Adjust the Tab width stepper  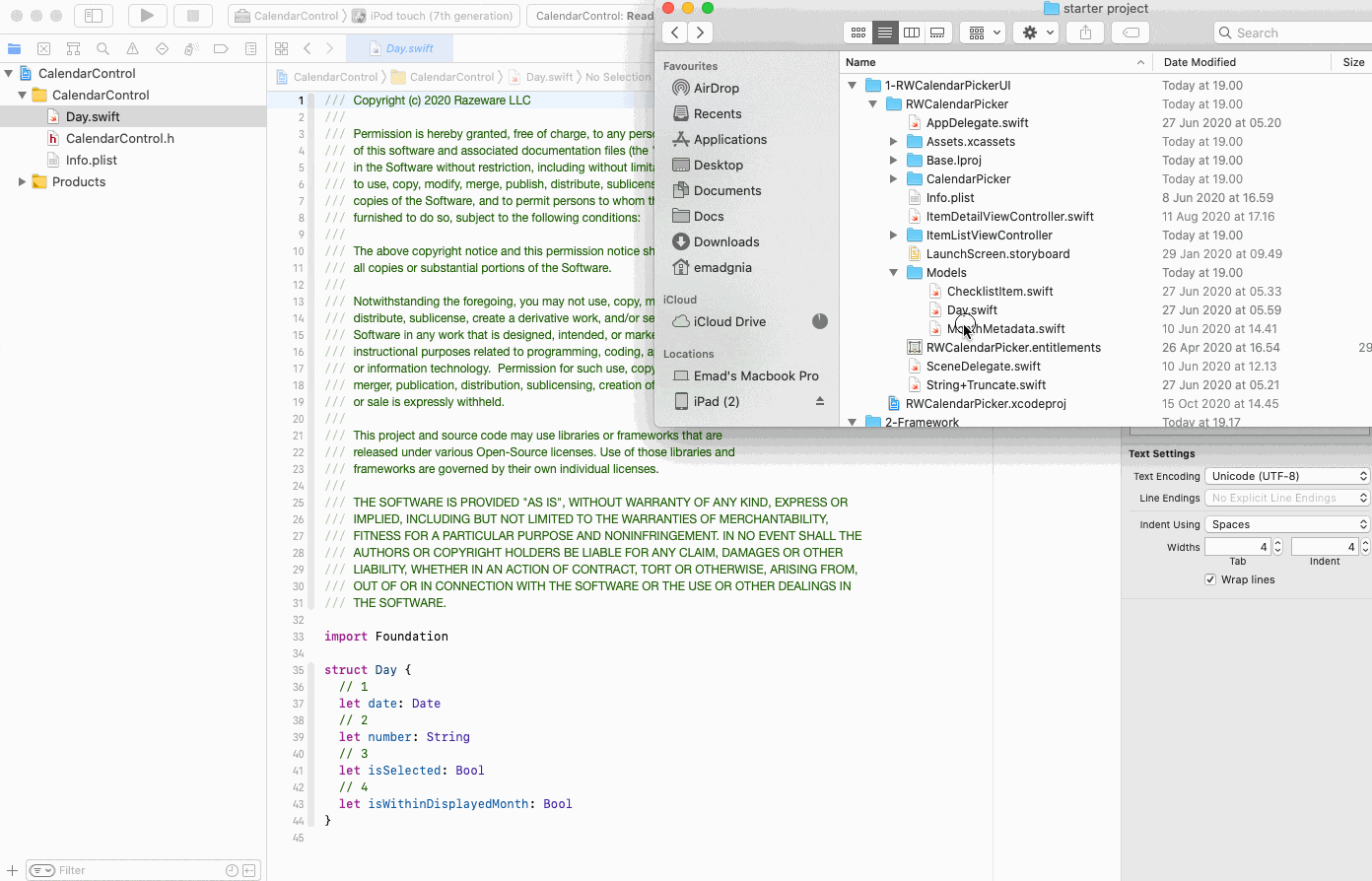(1278, 547)
